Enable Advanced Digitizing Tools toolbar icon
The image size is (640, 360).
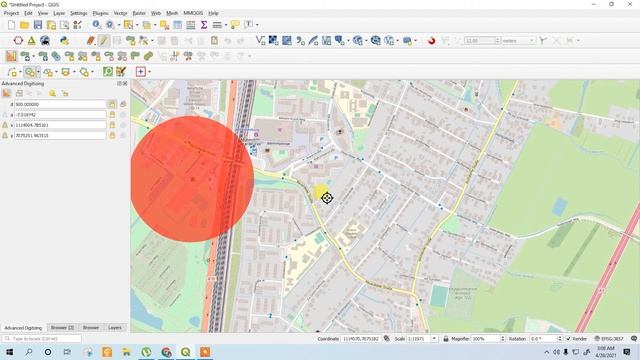pos(11,56)
